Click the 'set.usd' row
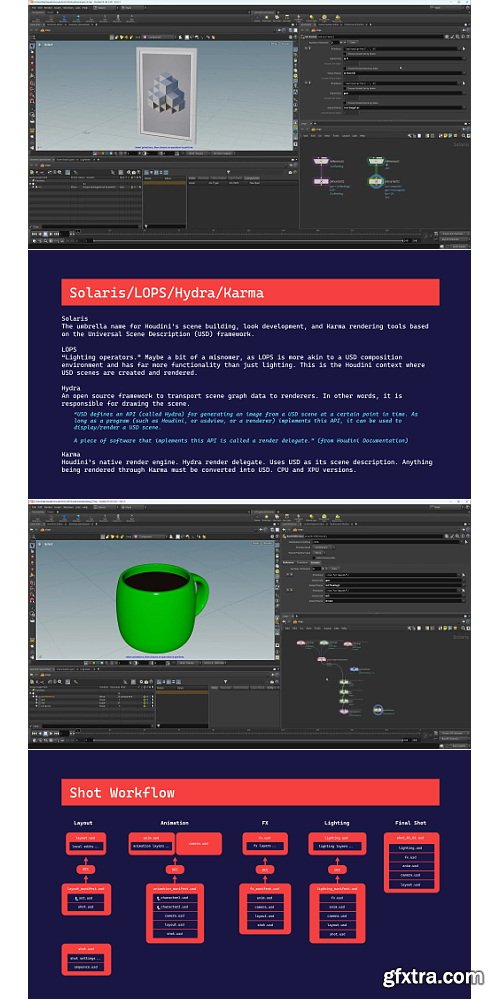 86,898
